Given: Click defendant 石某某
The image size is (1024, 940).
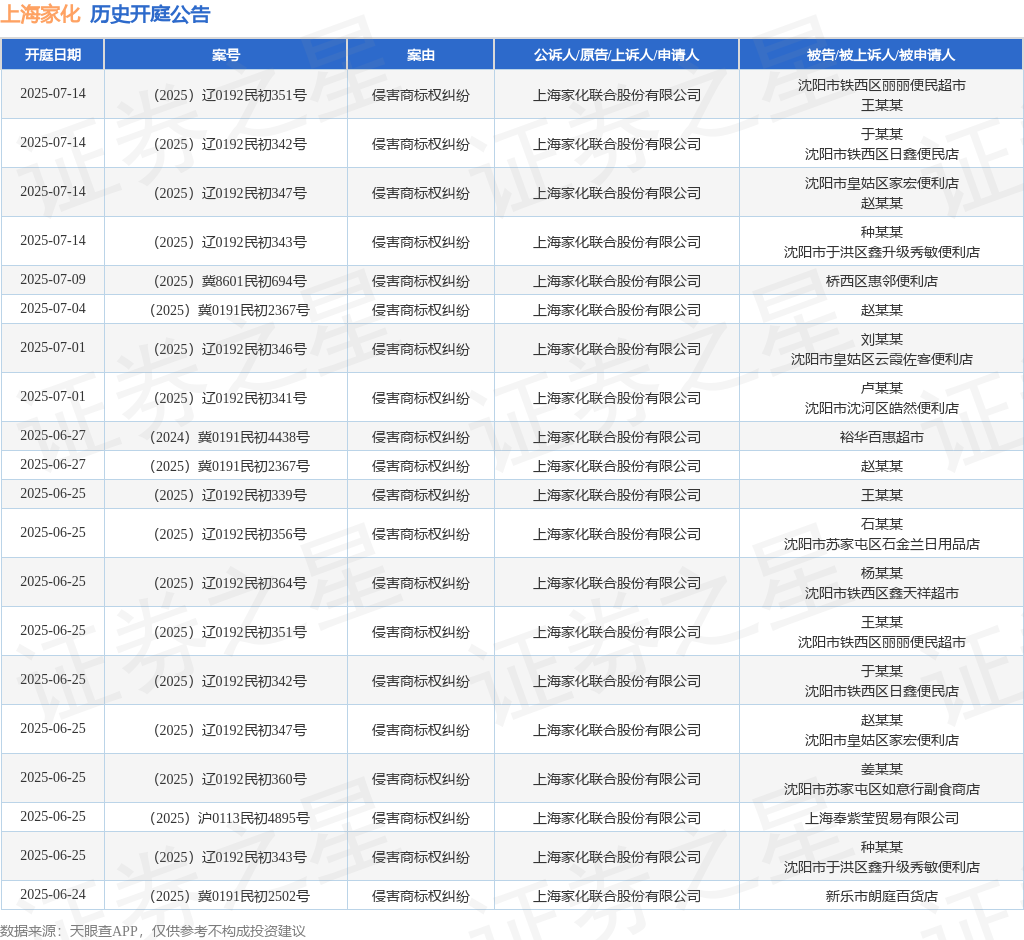Looking at the screenshot, I should pos(881,524).
